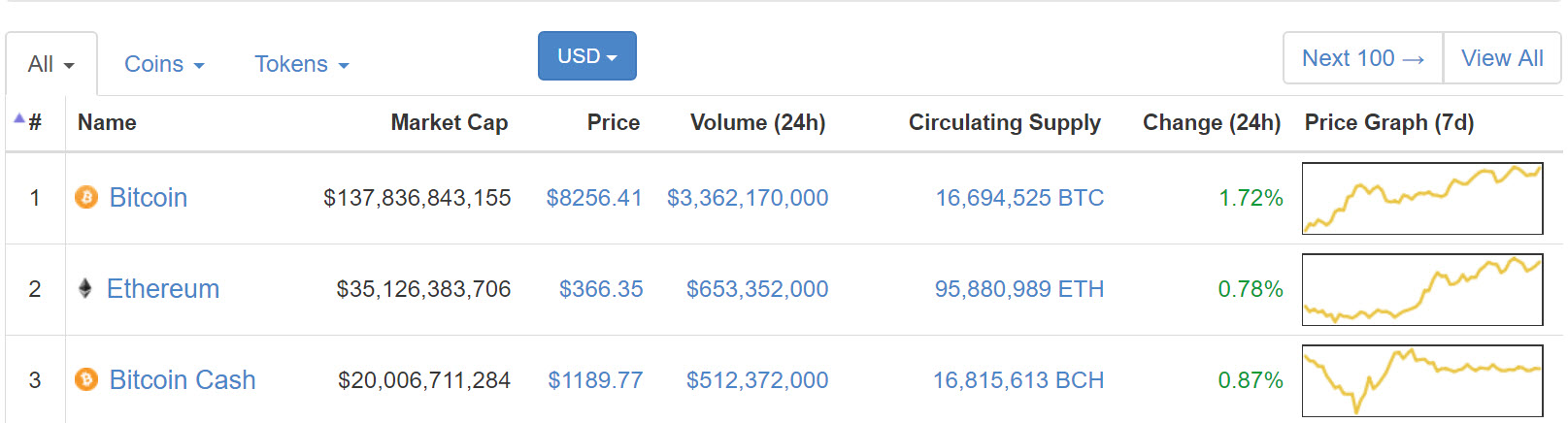Click Bitcoin price $8256.41
The height and width of the screenshot is (423, 1568).
click(x=594, y=198)
